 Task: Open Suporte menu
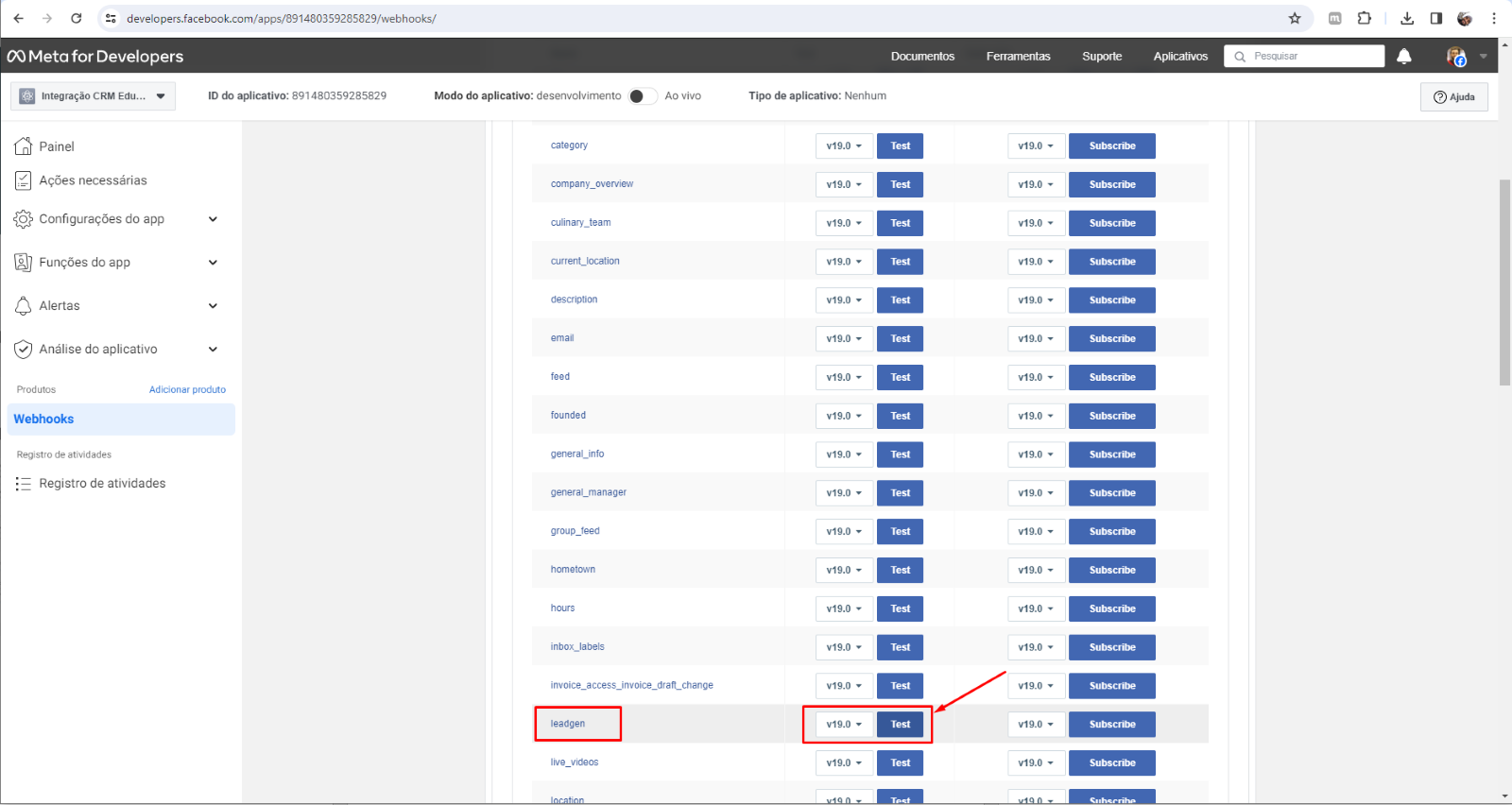tap(1102, 57)
